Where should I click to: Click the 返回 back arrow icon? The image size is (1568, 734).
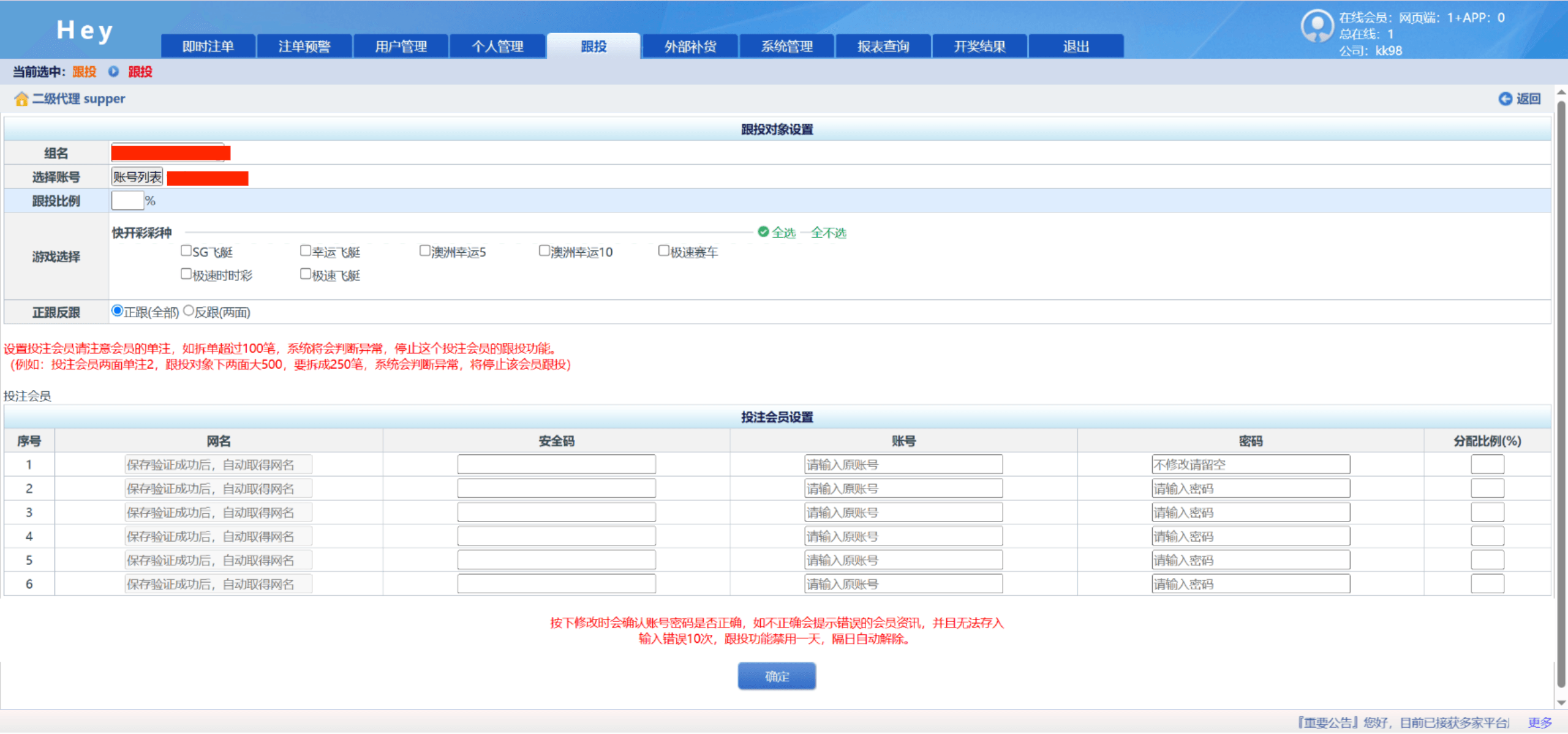click(1505, 99)
